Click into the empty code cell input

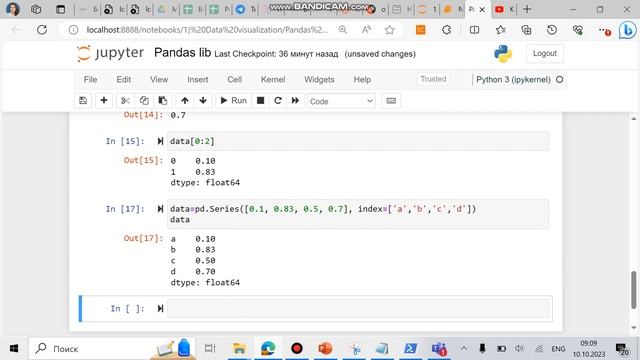click(x=358, y=308)
